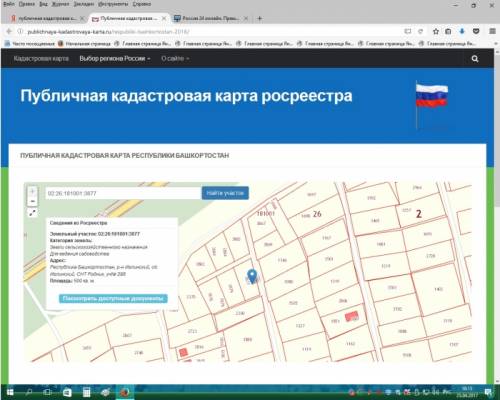Zoom out the map with the minus control

pos(32,201)
